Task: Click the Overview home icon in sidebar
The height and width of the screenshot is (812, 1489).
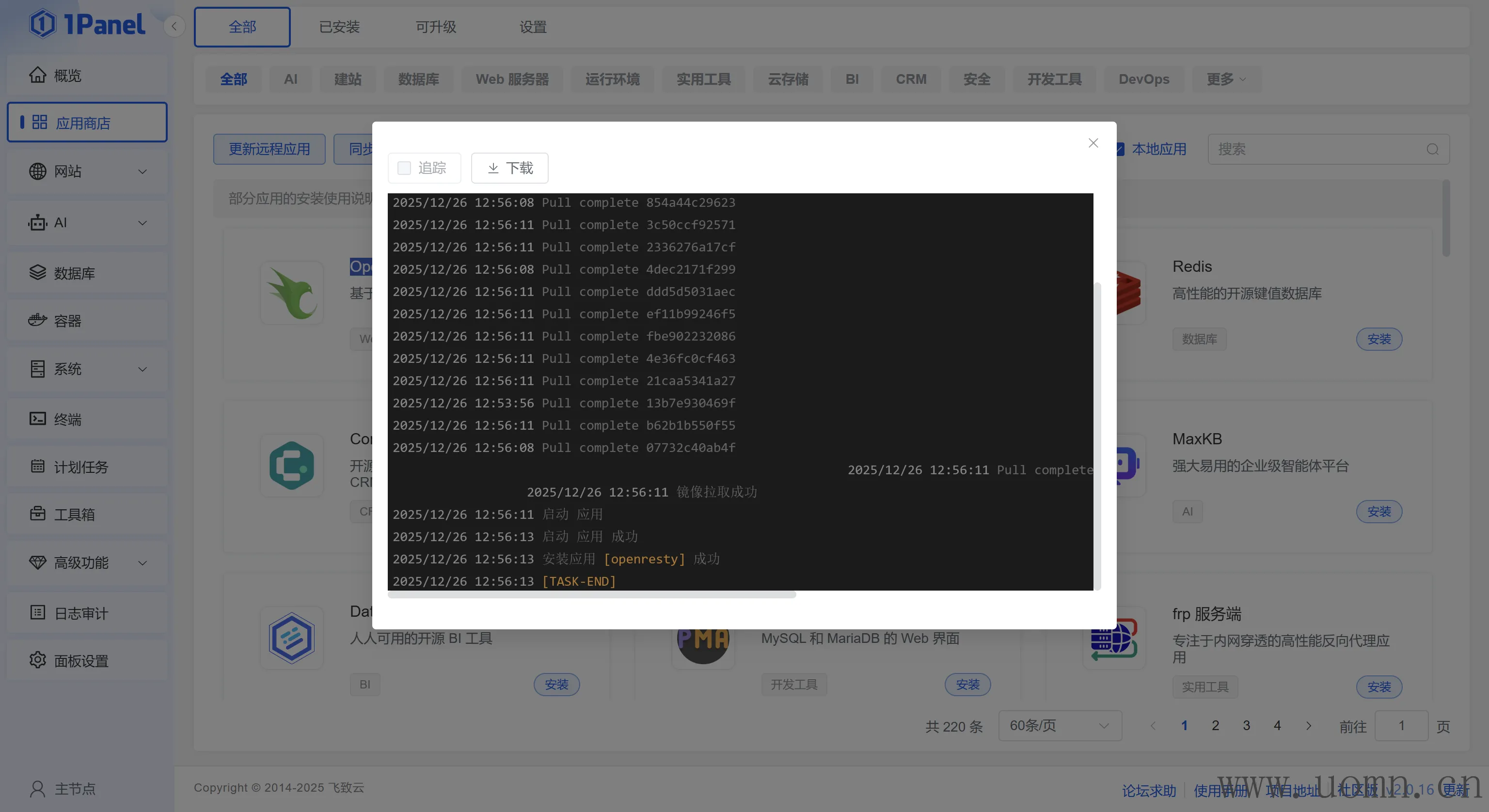Action: tap(38, 75)
